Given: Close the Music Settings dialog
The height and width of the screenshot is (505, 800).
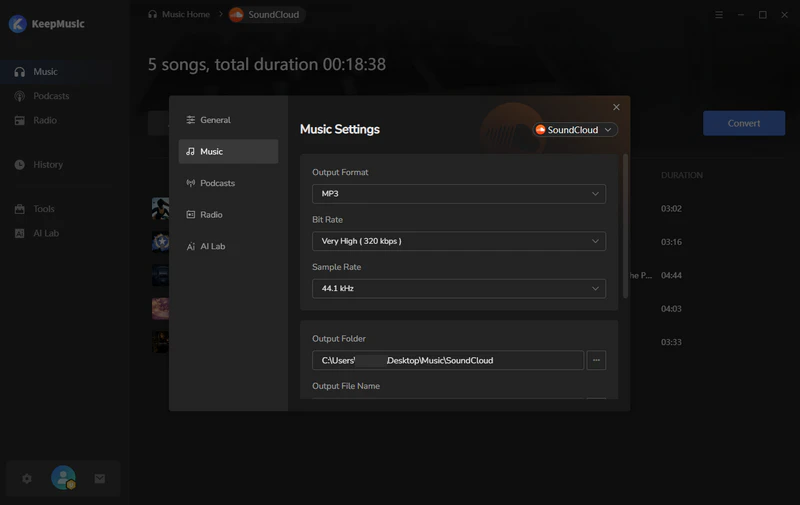Looking at the screenshot, I should [x=616, y=107].
